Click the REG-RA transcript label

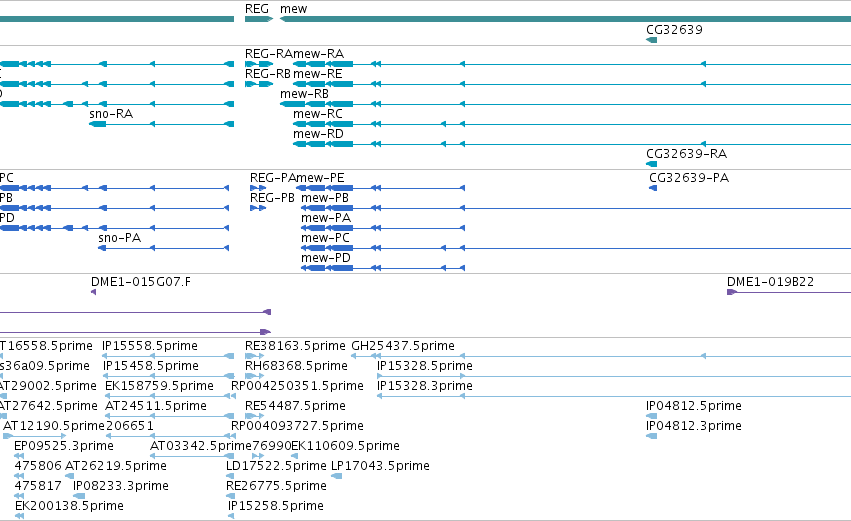click(269, 54)
